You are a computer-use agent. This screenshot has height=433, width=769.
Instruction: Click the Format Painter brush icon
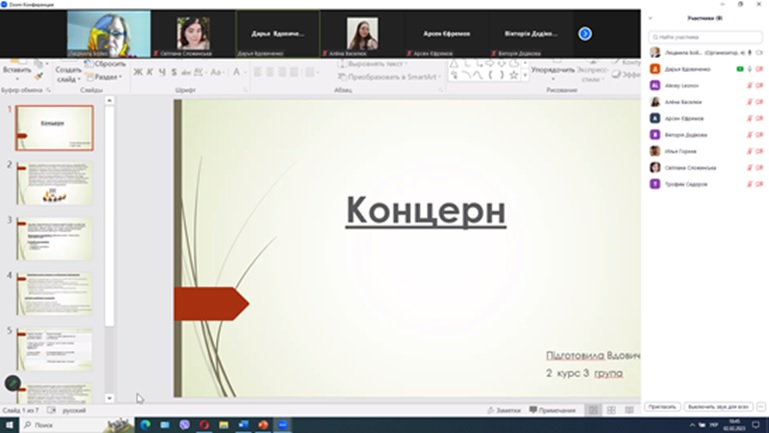click(39, 76)
